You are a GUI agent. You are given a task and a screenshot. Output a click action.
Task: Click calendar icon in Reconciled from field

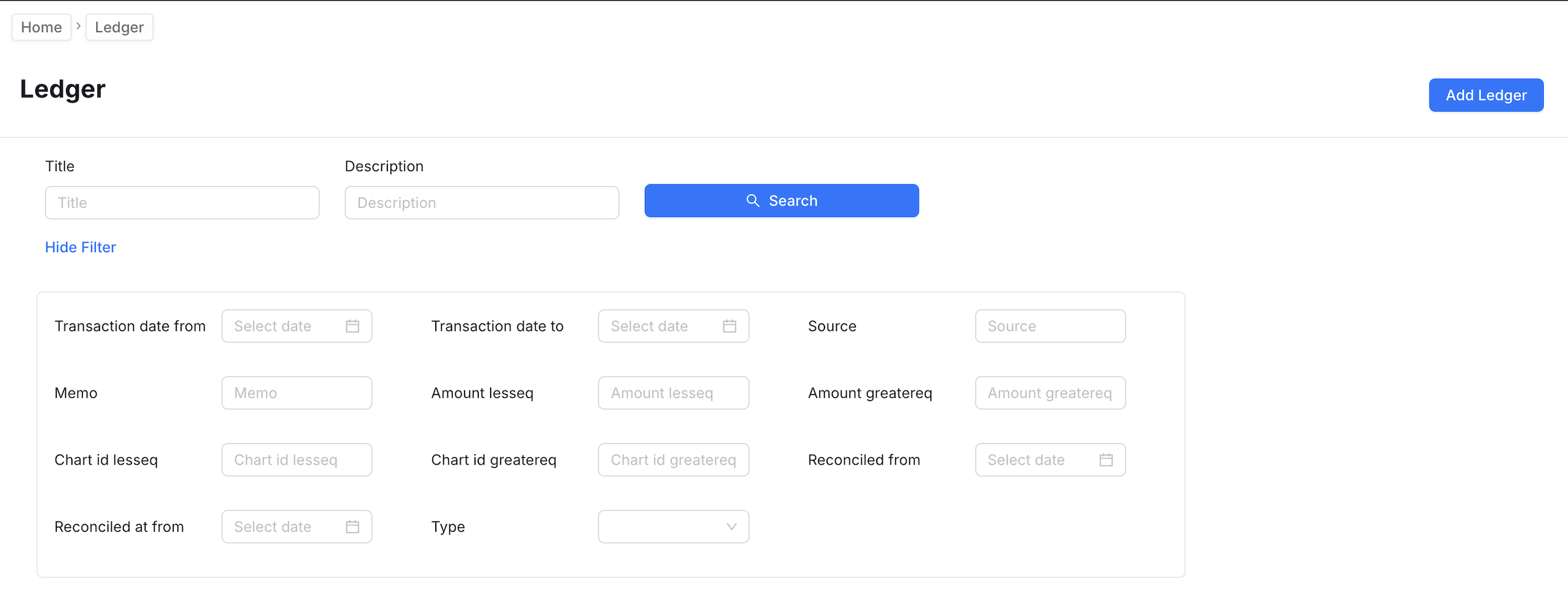pos(1105,460)
